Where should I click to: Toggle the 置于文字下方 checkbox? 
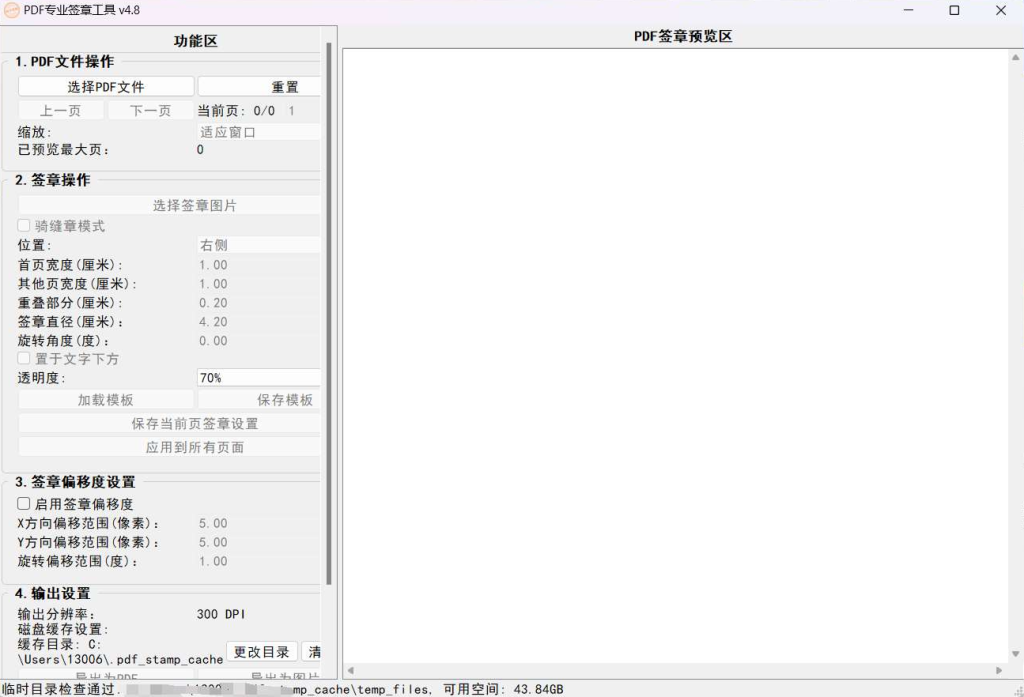[x=24, y=358]
